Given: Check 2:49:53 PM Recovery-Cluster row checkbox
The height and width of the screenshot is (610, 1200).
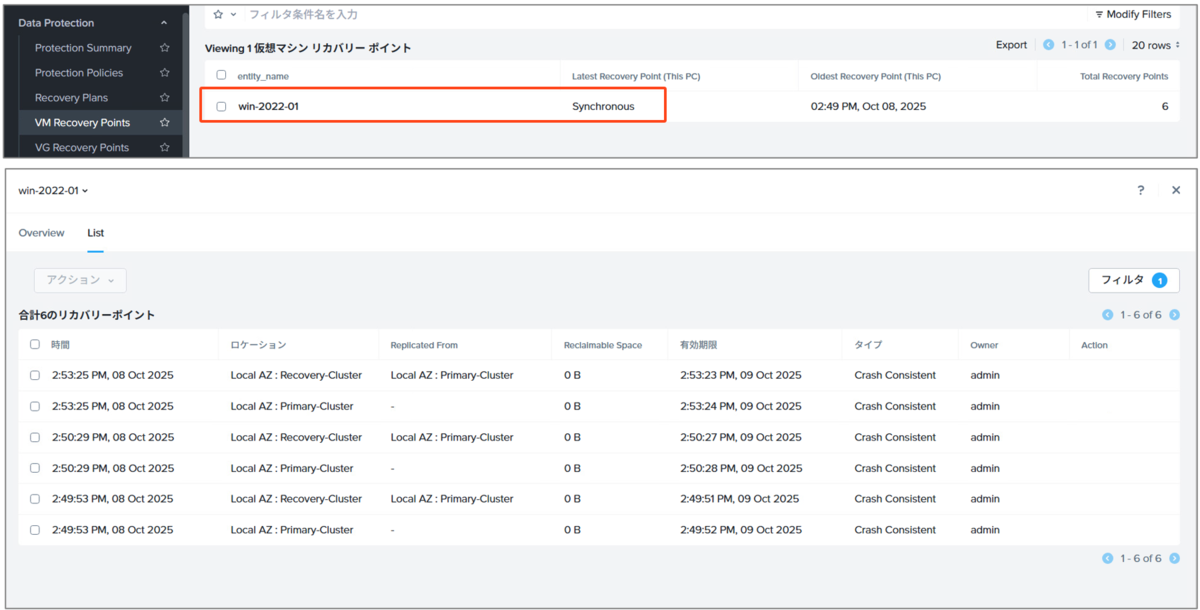Looking at the screenshot, I should (35, 499).
